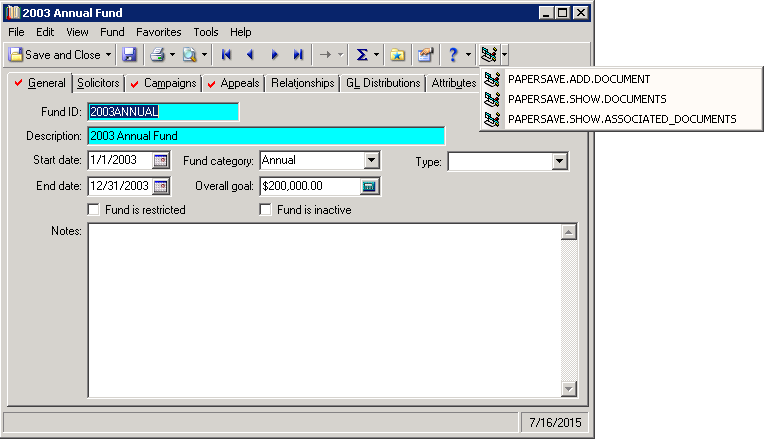
Task: Switch to the Solicitors tab
Action: pos(98,83)
